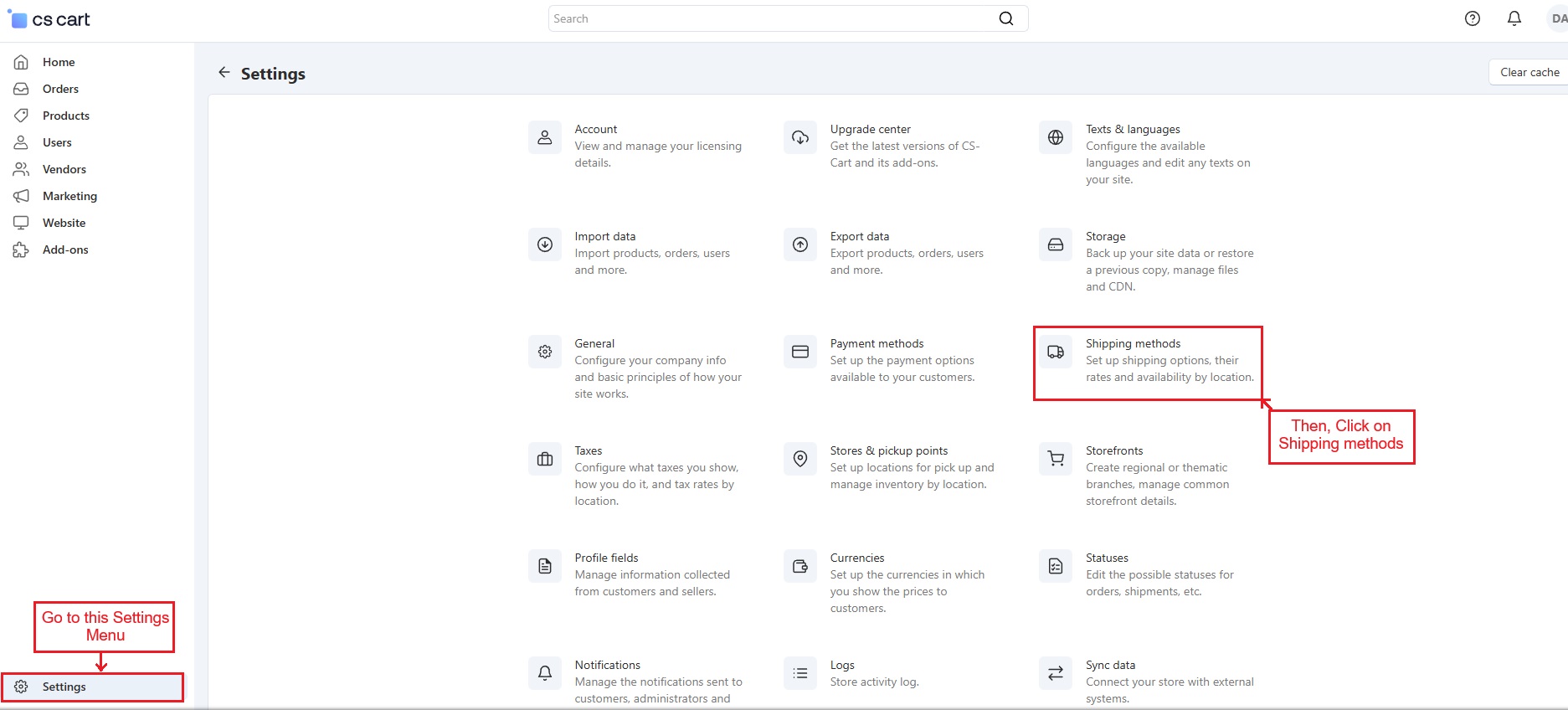Click the Shipping methods truck icon

[x=1055, y=352]
